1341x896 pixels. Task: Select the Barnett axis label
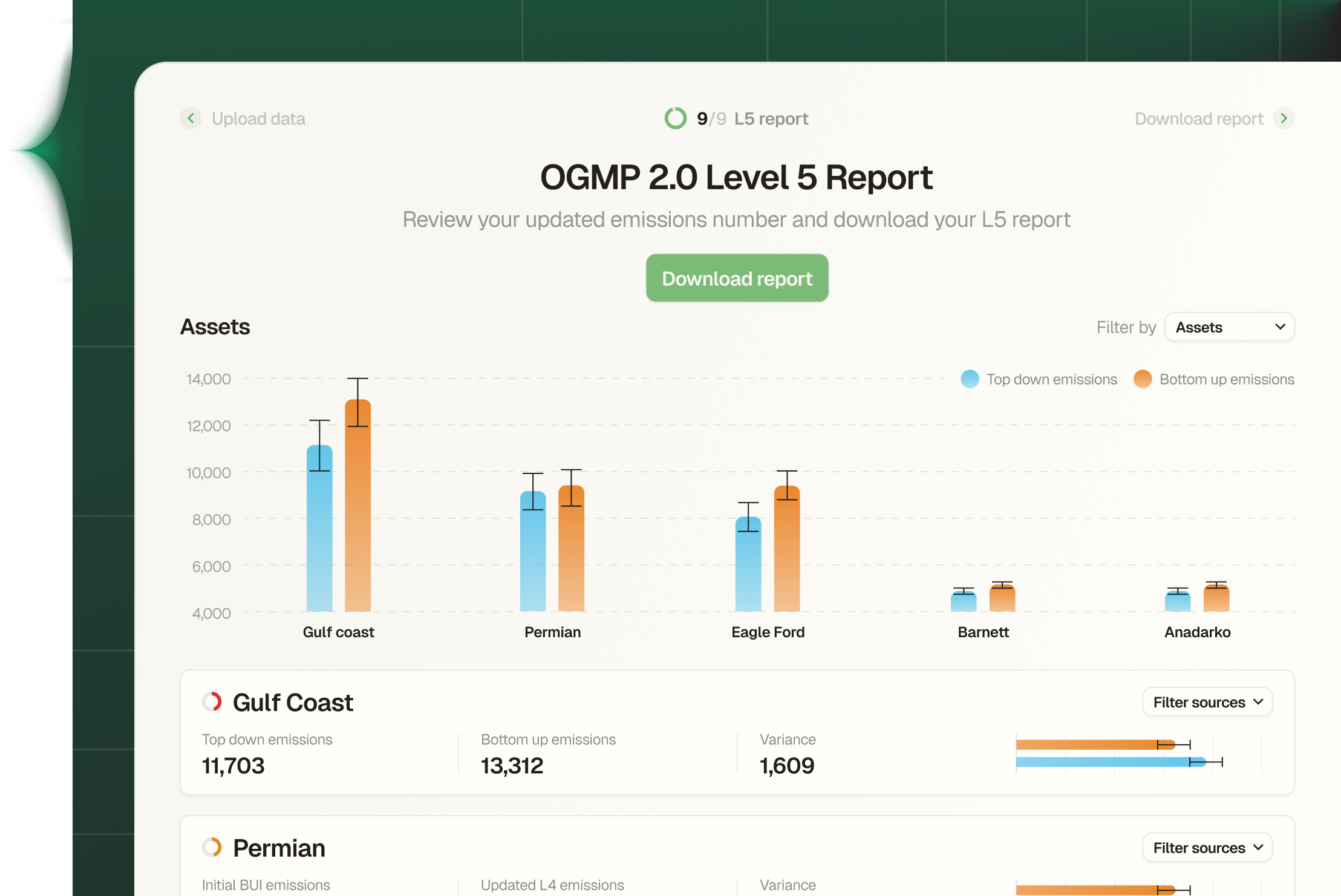point(983,632)
